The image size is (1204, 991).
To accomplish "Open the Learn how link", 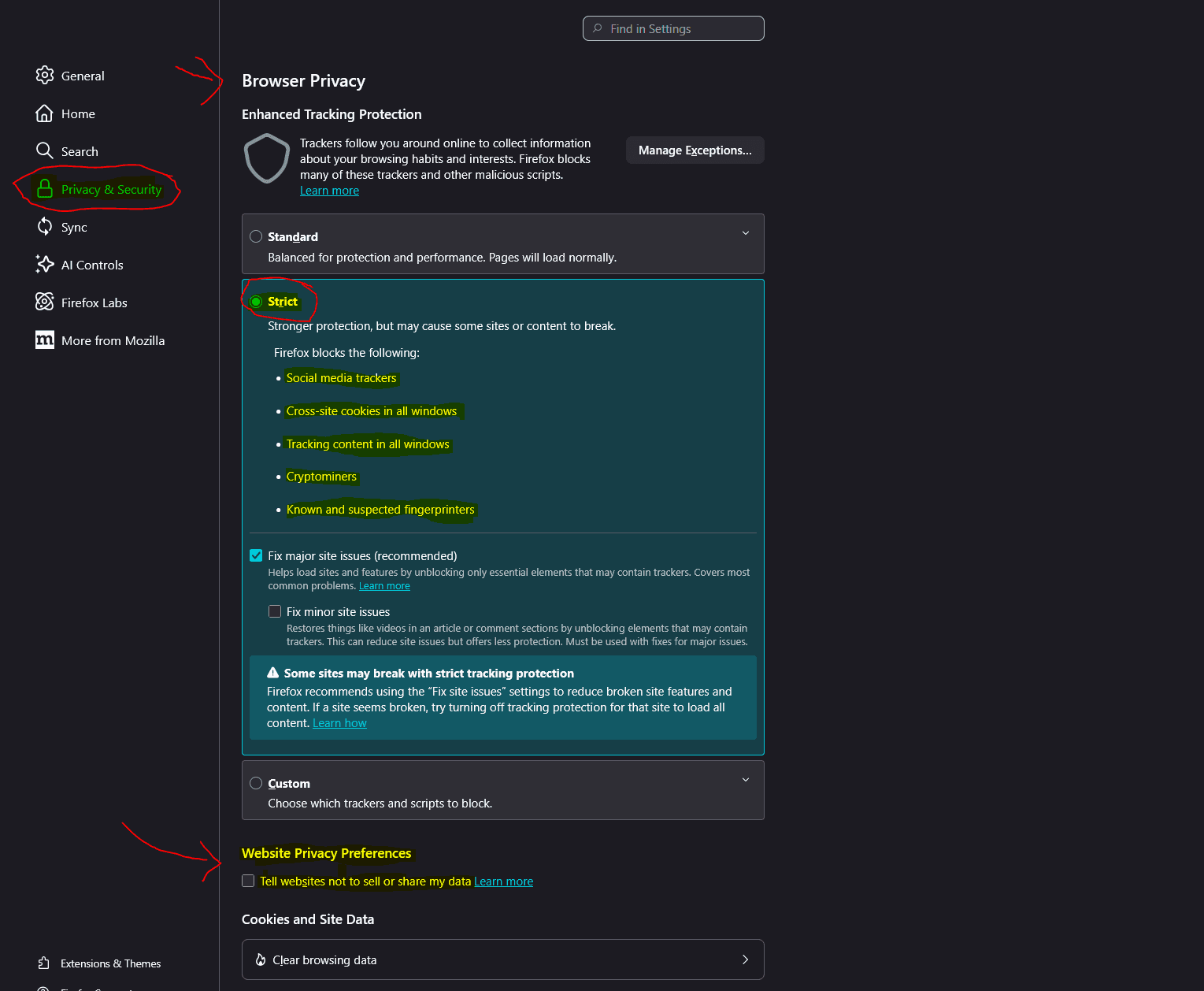I will tap(339, 723).
